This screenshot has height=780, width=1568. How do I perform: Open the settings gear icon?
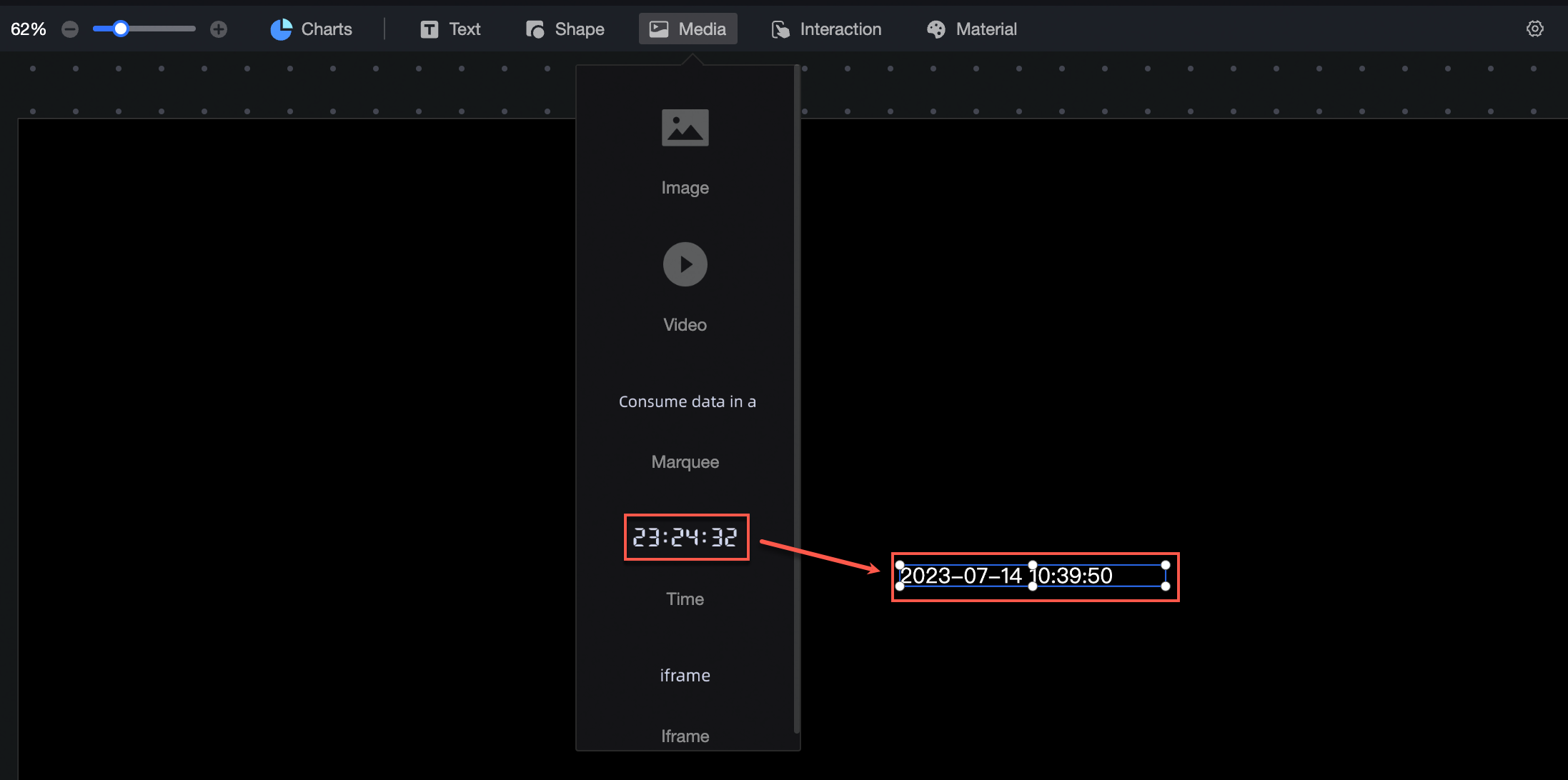[1534, 29]
